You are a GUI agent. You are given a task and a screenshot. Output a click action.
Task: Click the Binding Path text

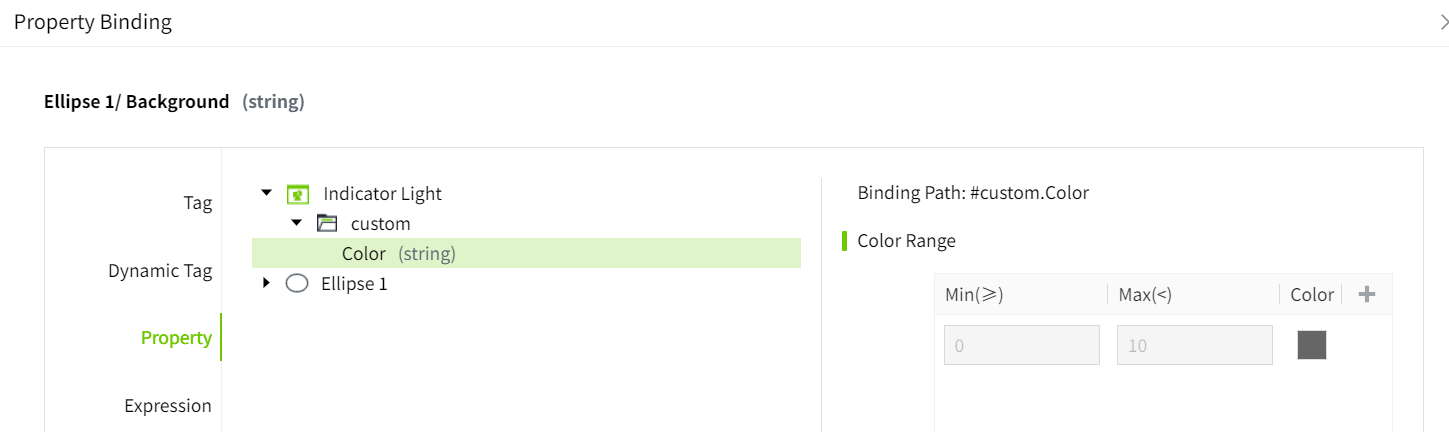tap(972, 193)
